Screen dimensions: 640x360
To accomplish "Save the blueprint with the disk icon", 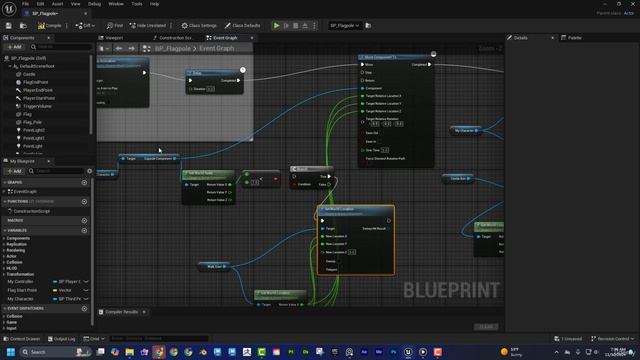I will pyautogui.click(x=9, y=26).
